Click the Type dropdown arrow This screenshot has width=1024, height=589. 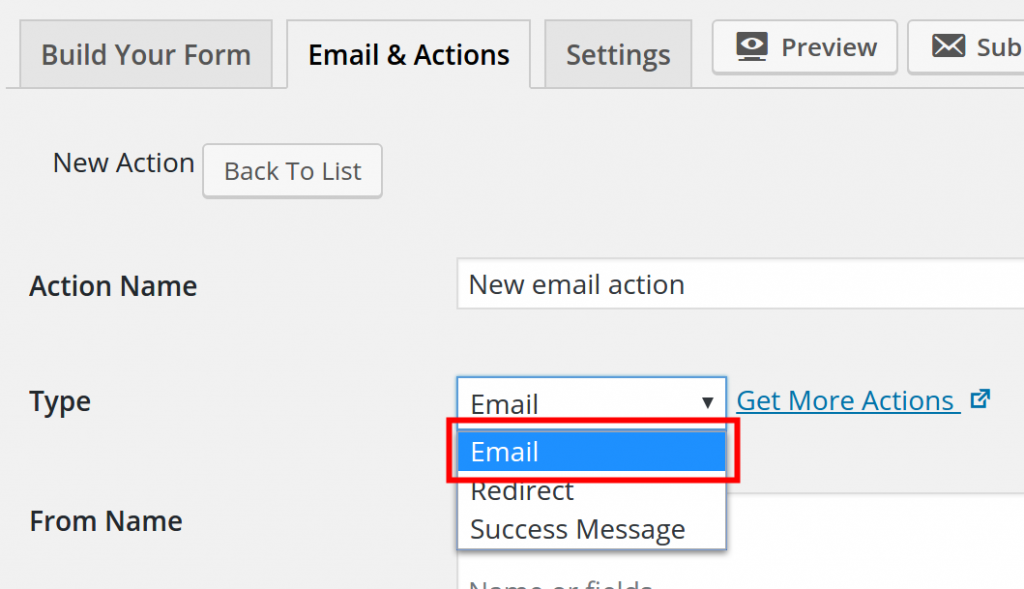707,403
